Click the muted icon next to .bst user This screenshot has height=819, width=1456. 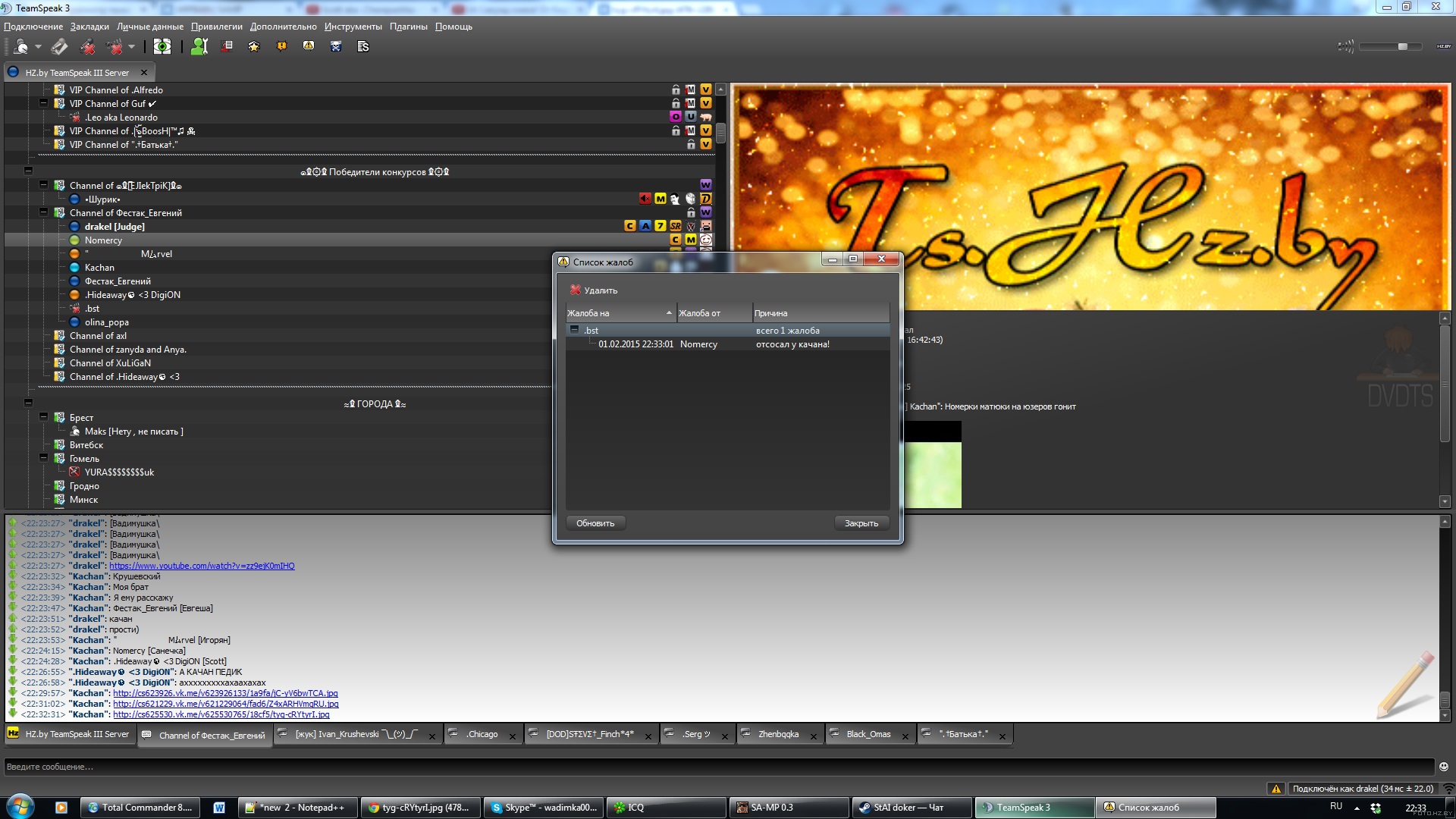click(x=75, y=309)
